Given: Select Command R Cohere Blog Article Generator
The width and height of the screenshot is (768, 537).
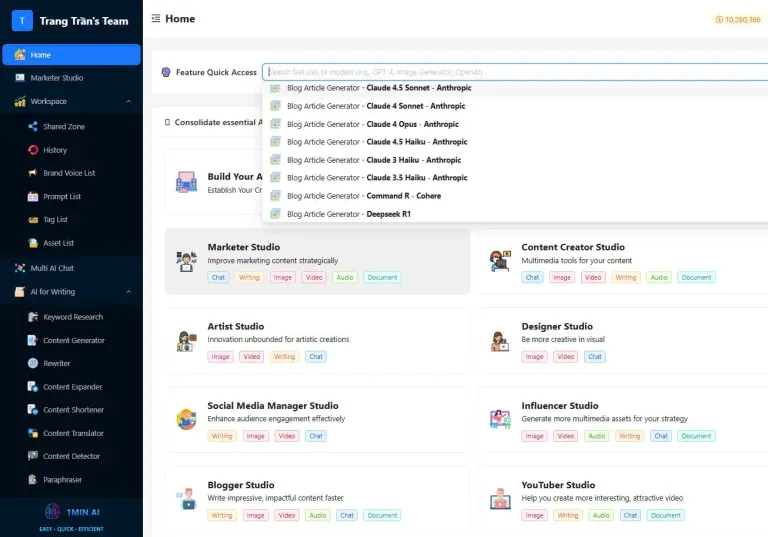Looking at the screenshot, I should 516,195.
